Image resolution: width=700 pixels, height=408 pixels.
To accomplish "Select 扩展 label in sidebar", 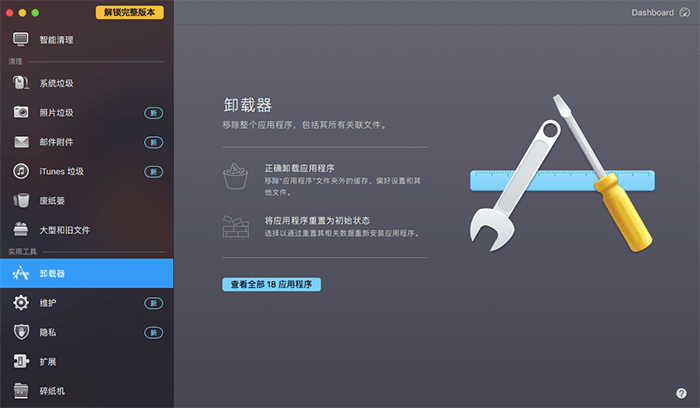I will tap(48, 362).
